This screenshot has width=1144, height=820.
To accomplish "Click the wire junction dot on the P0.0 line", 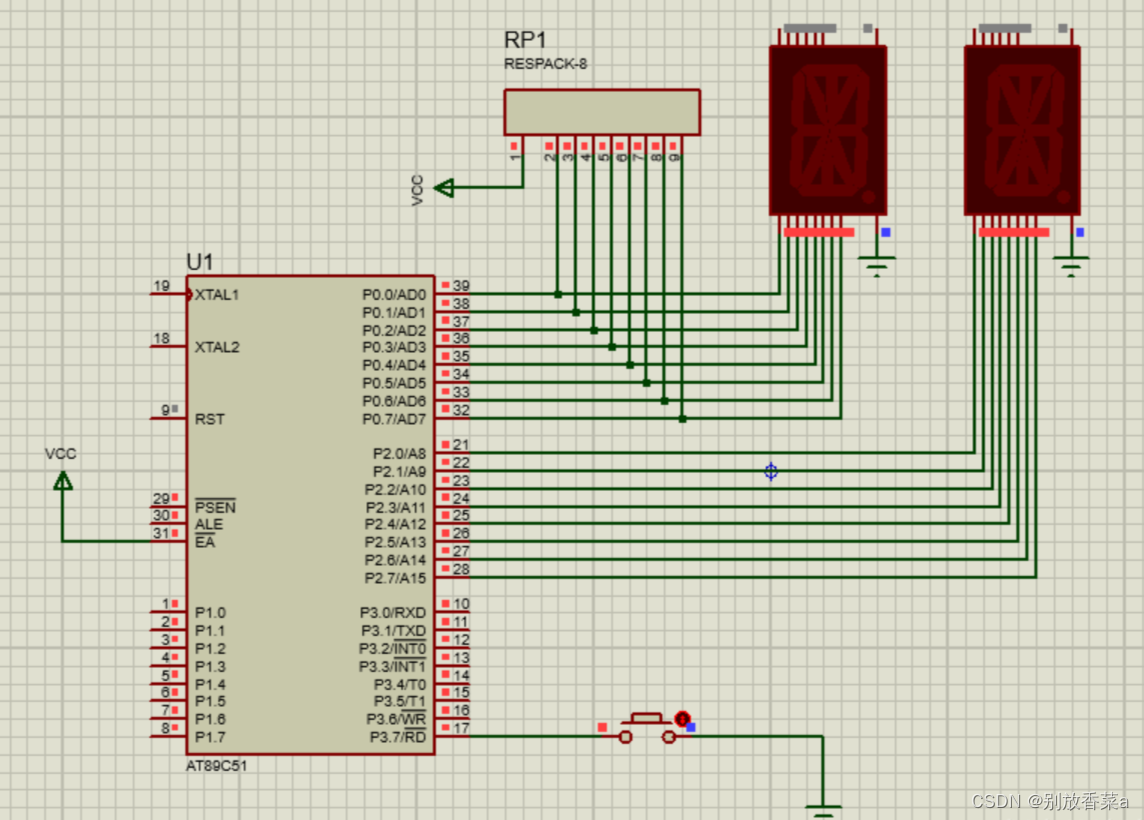I will (558, 295).
